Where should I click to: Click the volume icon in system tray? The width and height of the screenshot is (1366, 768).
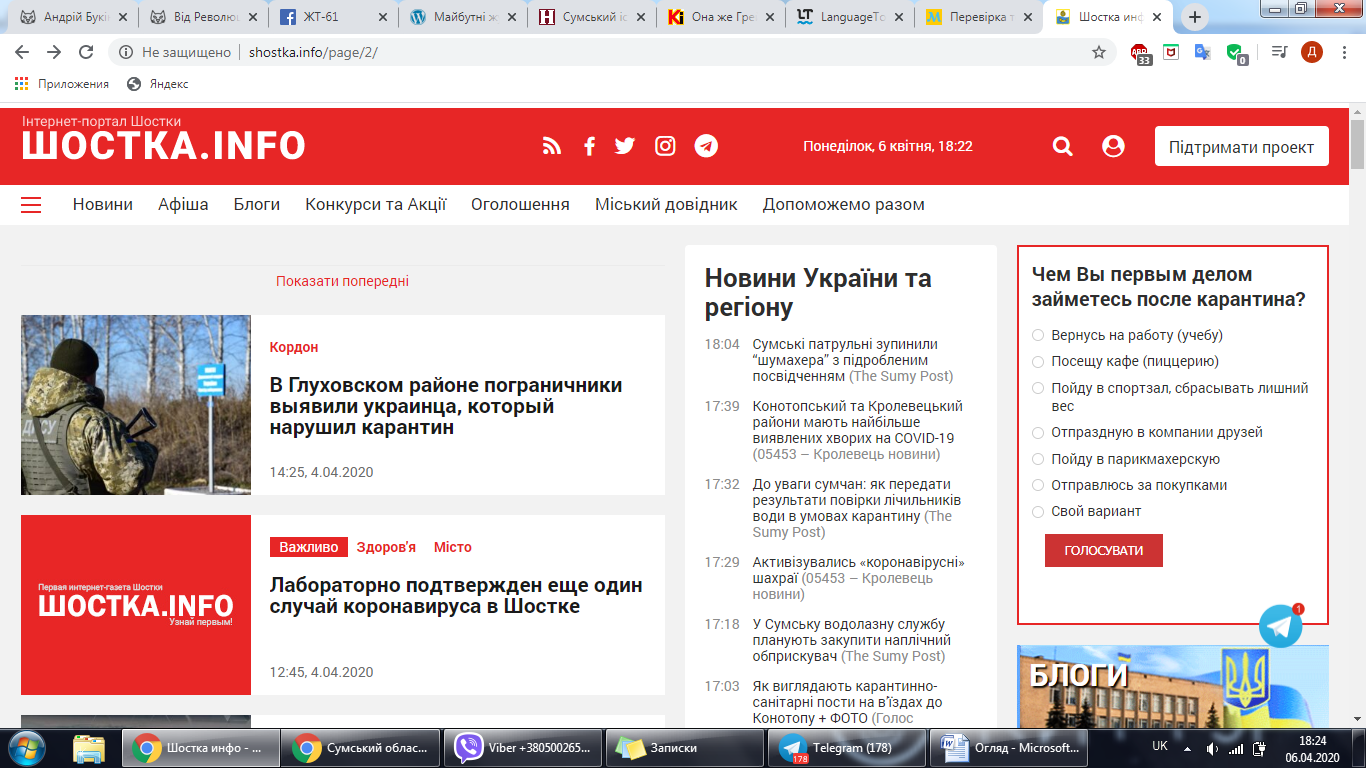(1212, 748)
